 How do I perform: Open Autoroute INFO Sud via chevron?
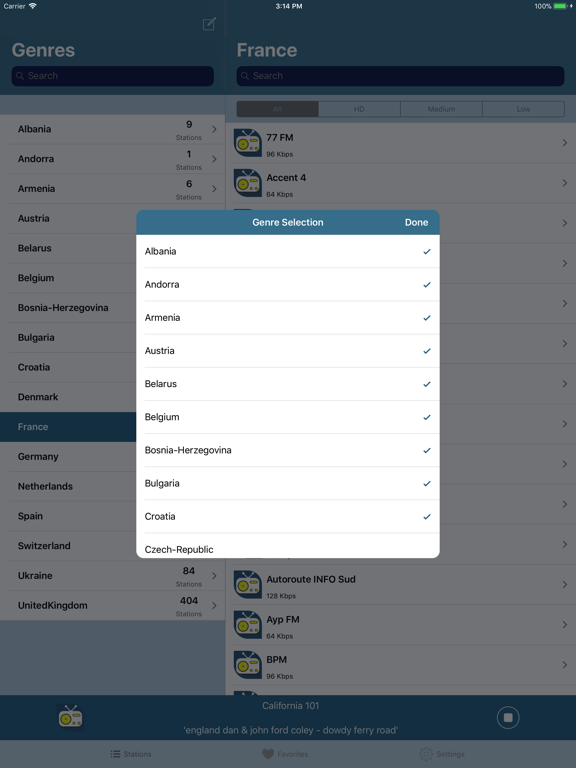coord(565,584)
